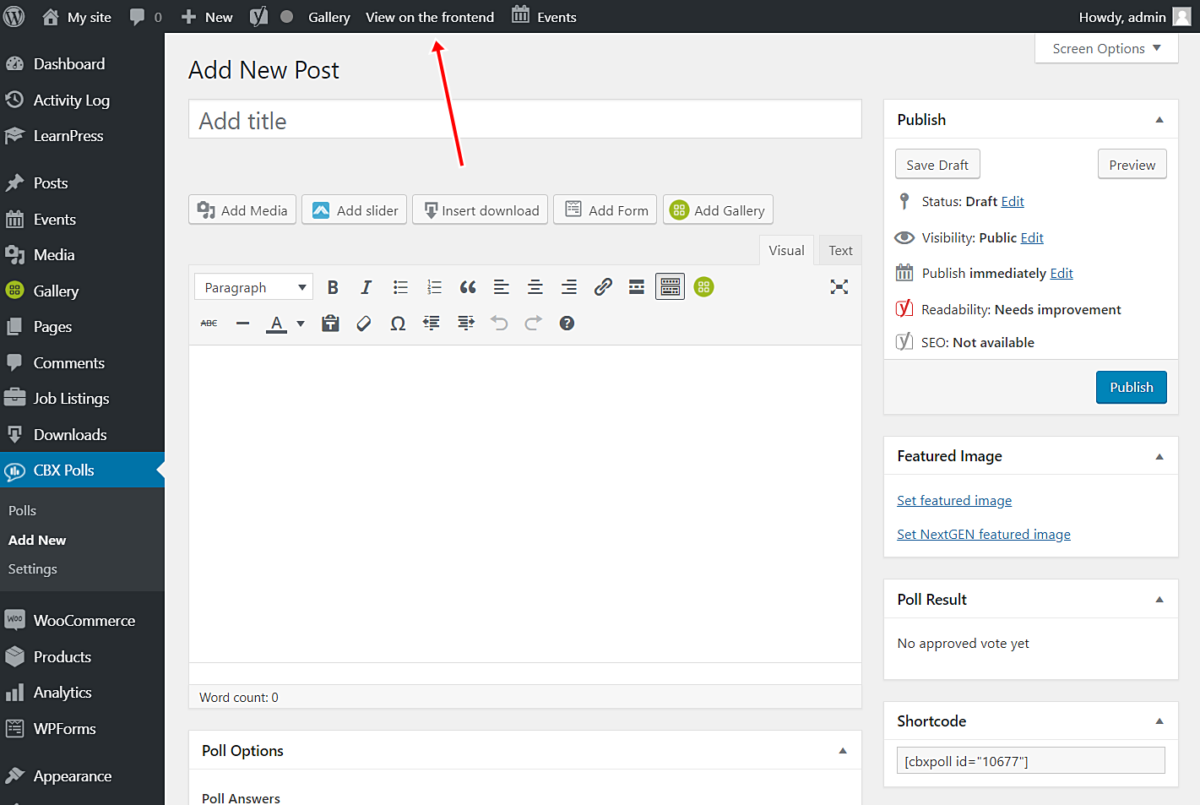Switch to the Text editor tab
The image size is (1200, 805).
839,250
